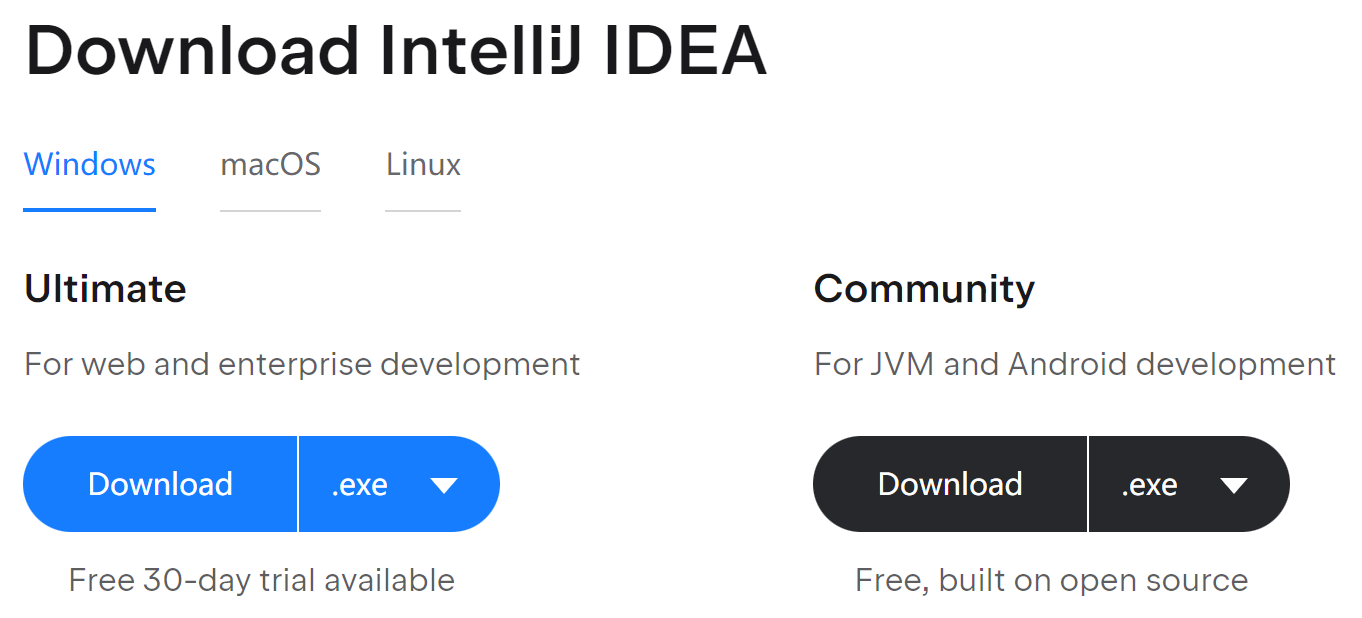Image resolution: width=1362 pixels, height=618 pixels.
Task: Click the word IDEA in page title
Action: coord(686,52)
